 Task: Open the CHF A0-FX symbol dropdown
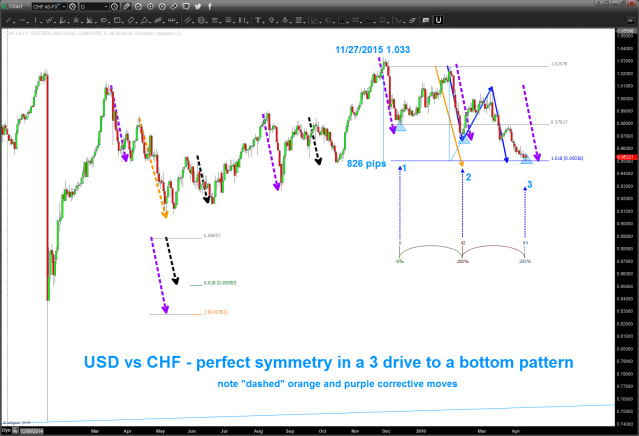point(50,7)
